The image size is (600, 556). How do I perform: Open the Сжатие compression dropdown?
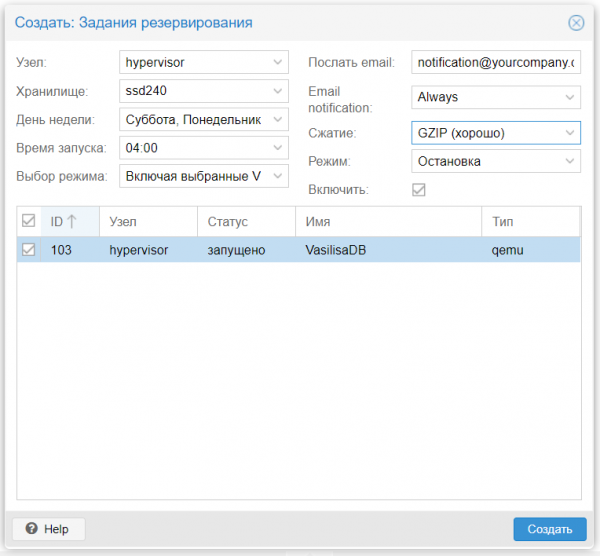pyautogui.click(x=570, y=132)
